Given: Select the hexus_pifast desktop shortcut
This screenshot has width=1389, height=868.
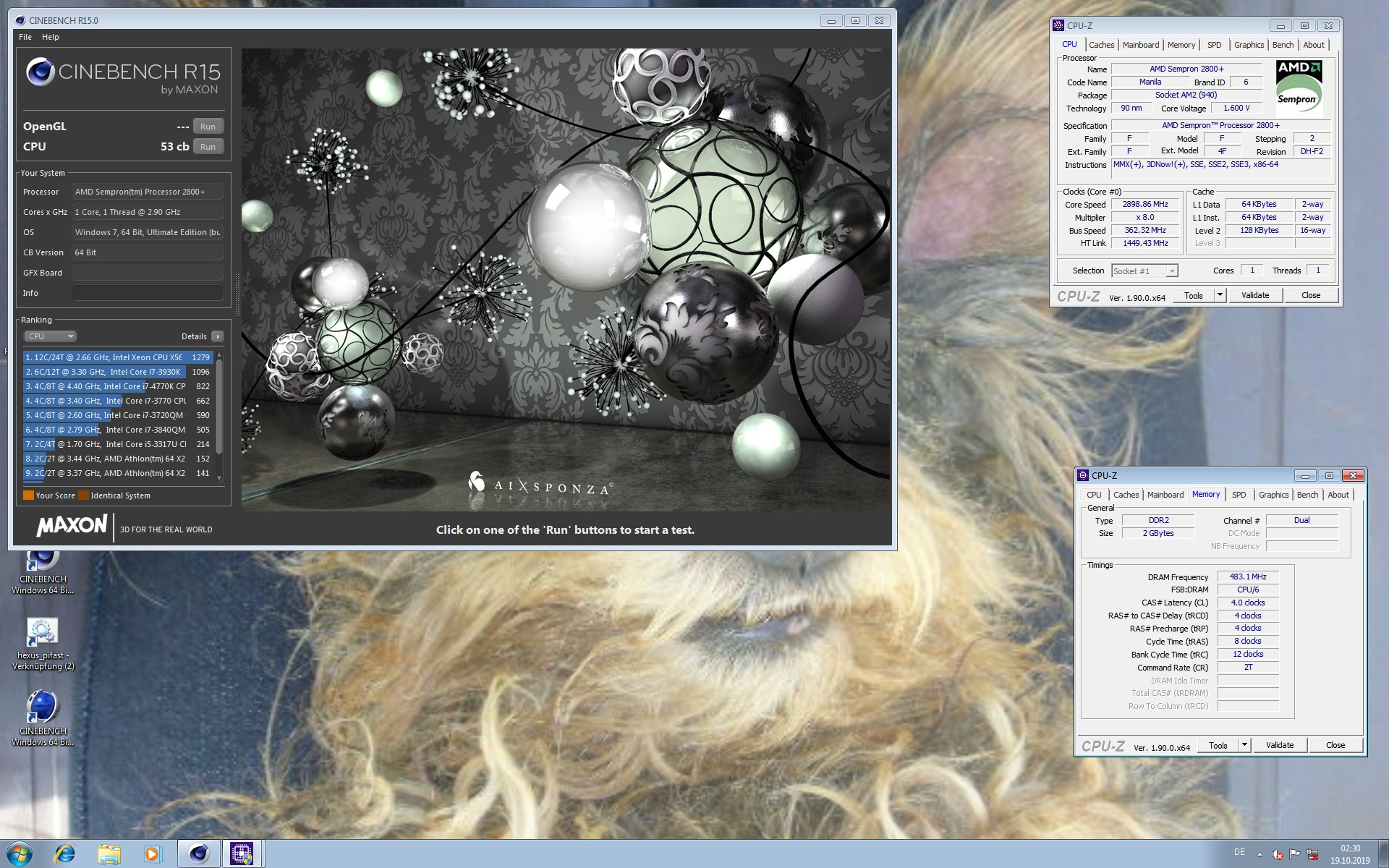Looking at the screenshot, I should [x=43, y=644].
